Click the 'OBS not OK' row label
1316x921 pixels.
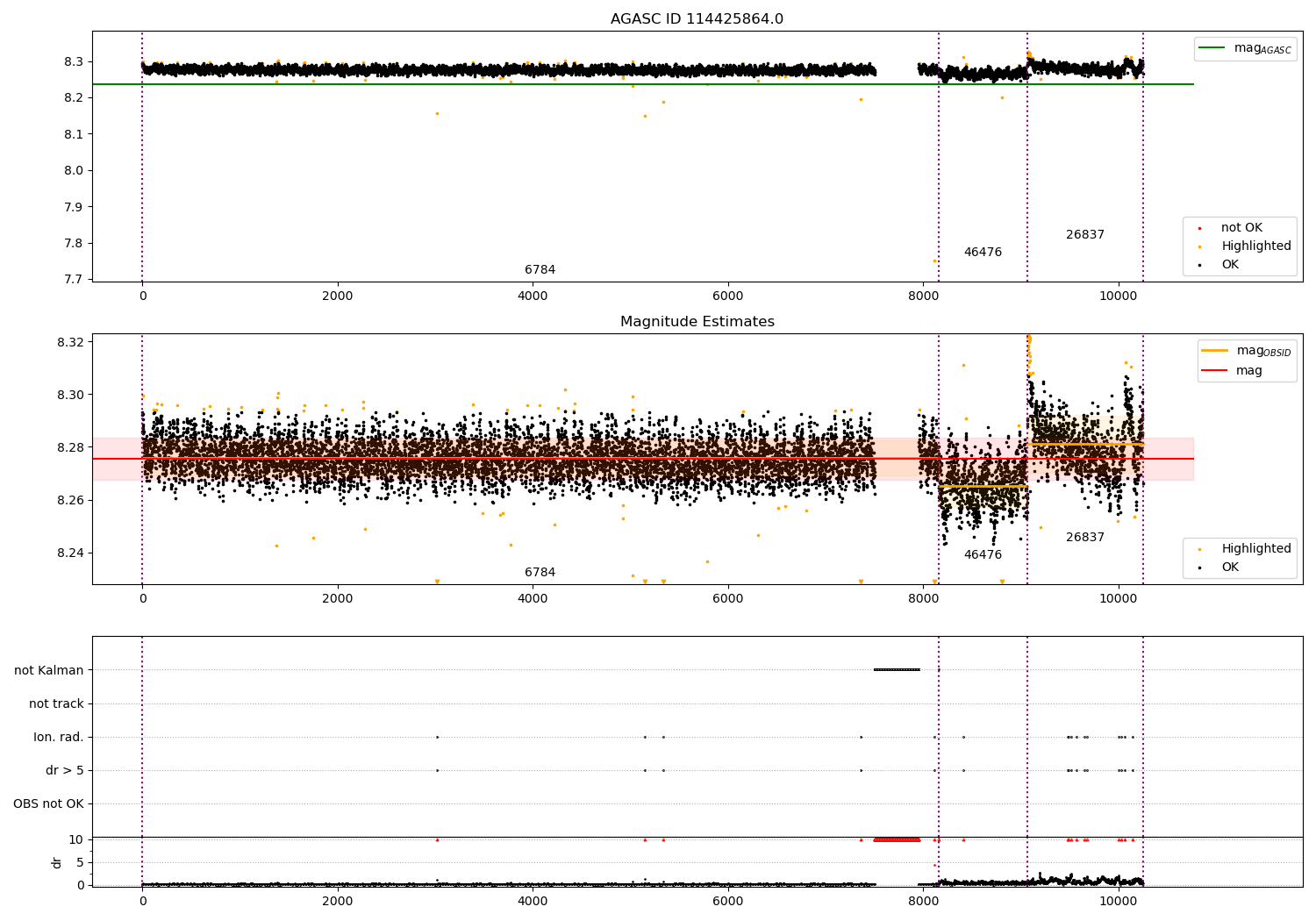coord(48,804)
